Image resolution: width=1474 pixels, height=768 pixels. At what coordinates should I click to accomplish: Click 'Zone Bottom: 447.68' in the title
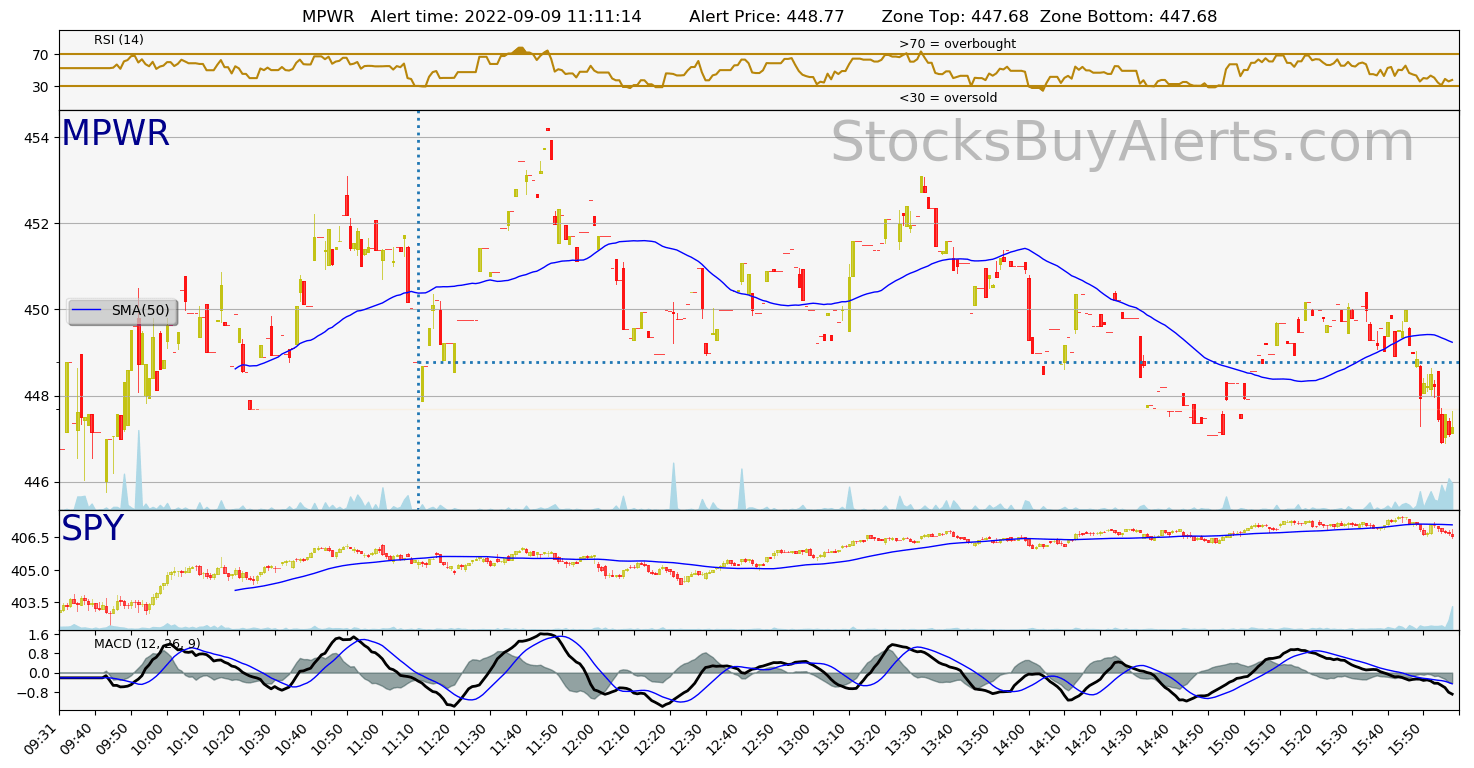[x=1129, y=17]
